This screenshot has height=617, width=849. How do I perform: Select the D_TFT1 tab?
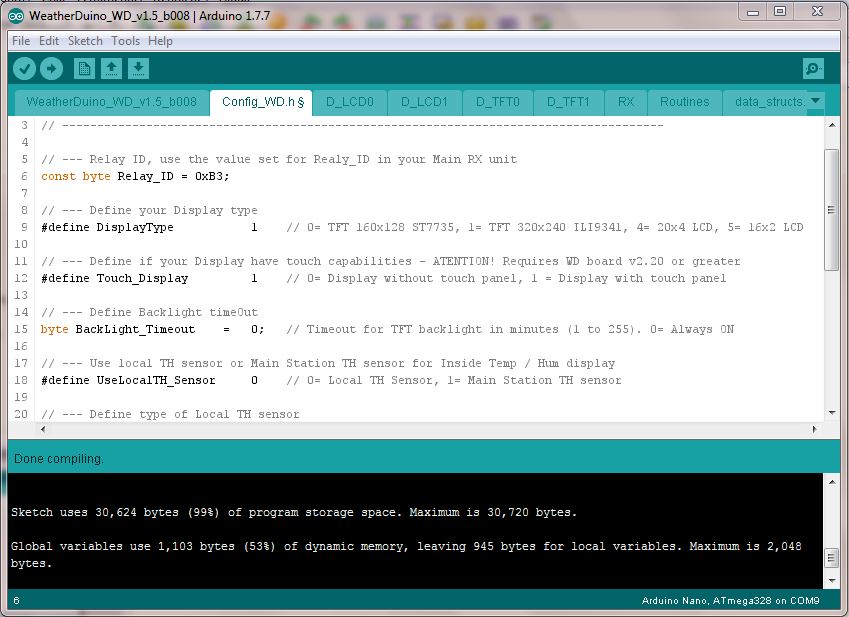[567, 102]
